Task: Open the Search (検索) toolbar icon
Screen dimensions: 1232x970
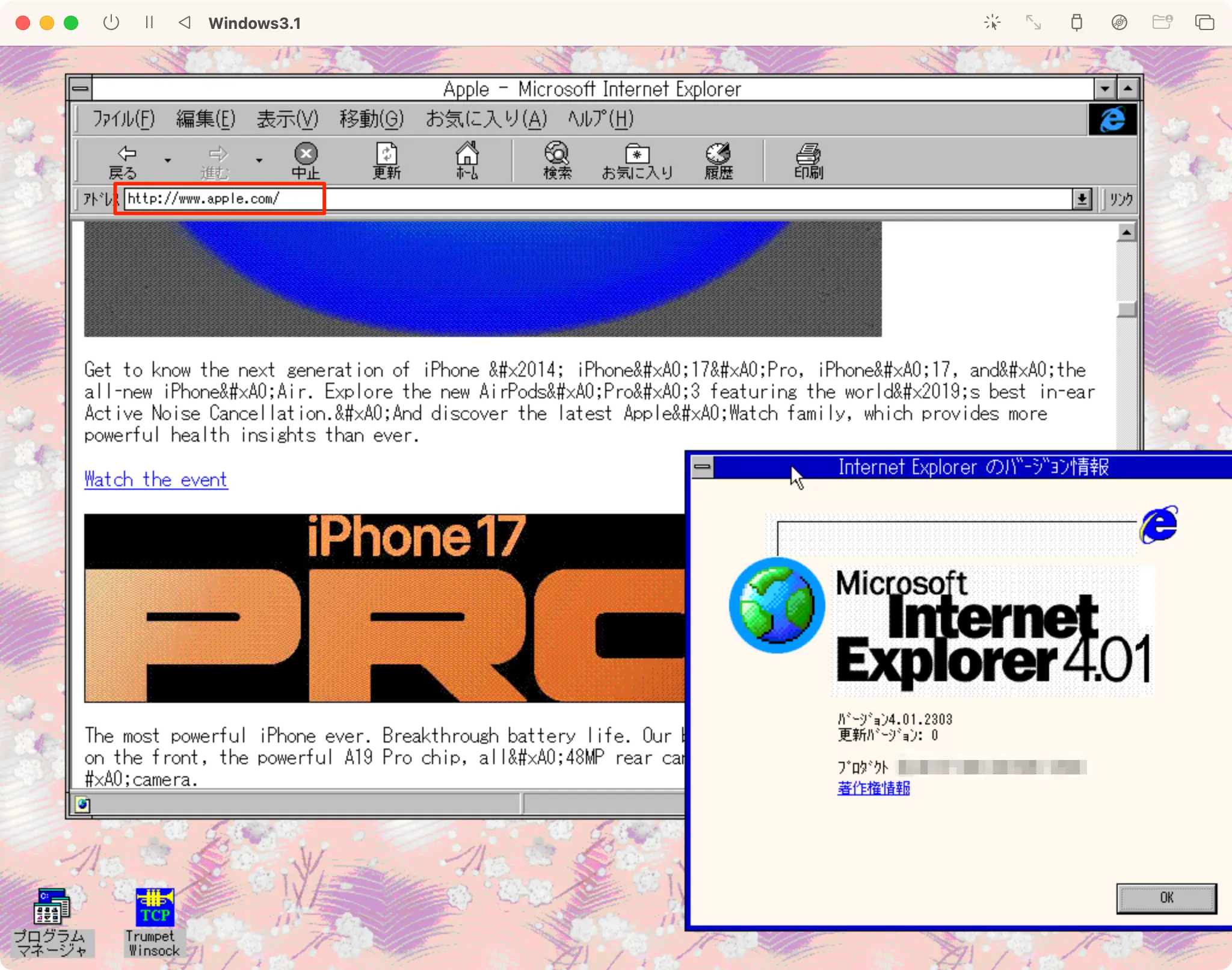Action: click(557, 161)
